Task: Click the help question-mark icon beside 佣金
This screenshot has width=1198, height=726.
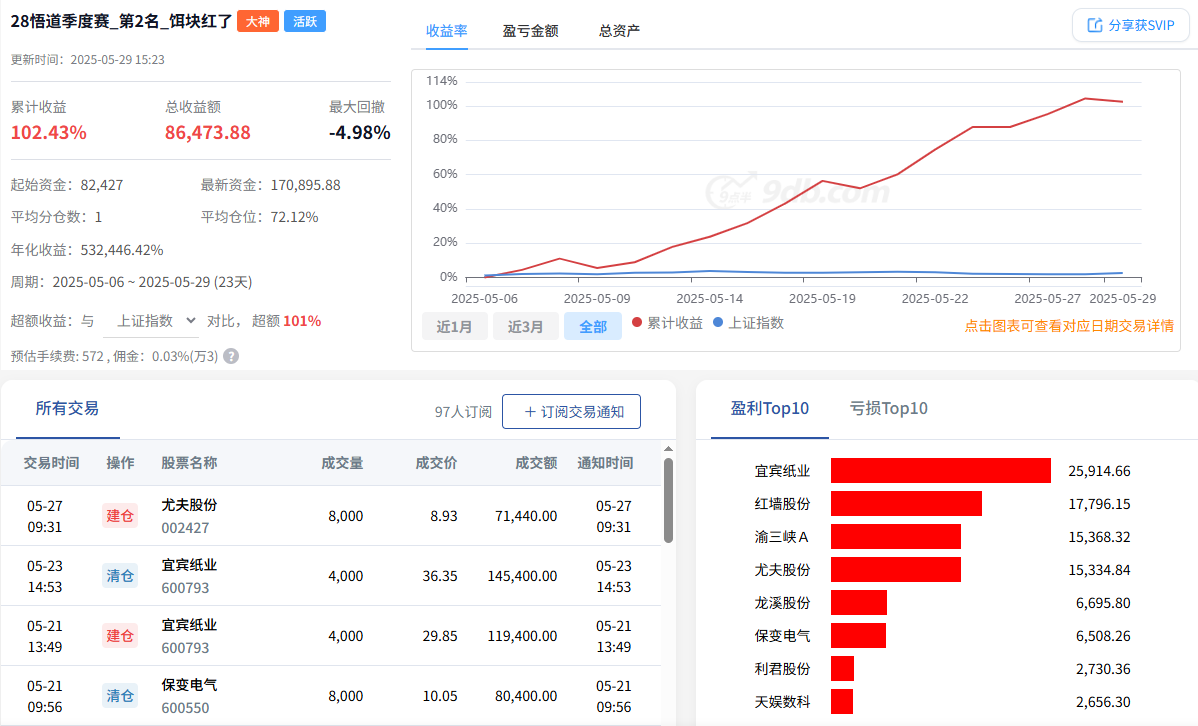Action: (x=231, y=356)
